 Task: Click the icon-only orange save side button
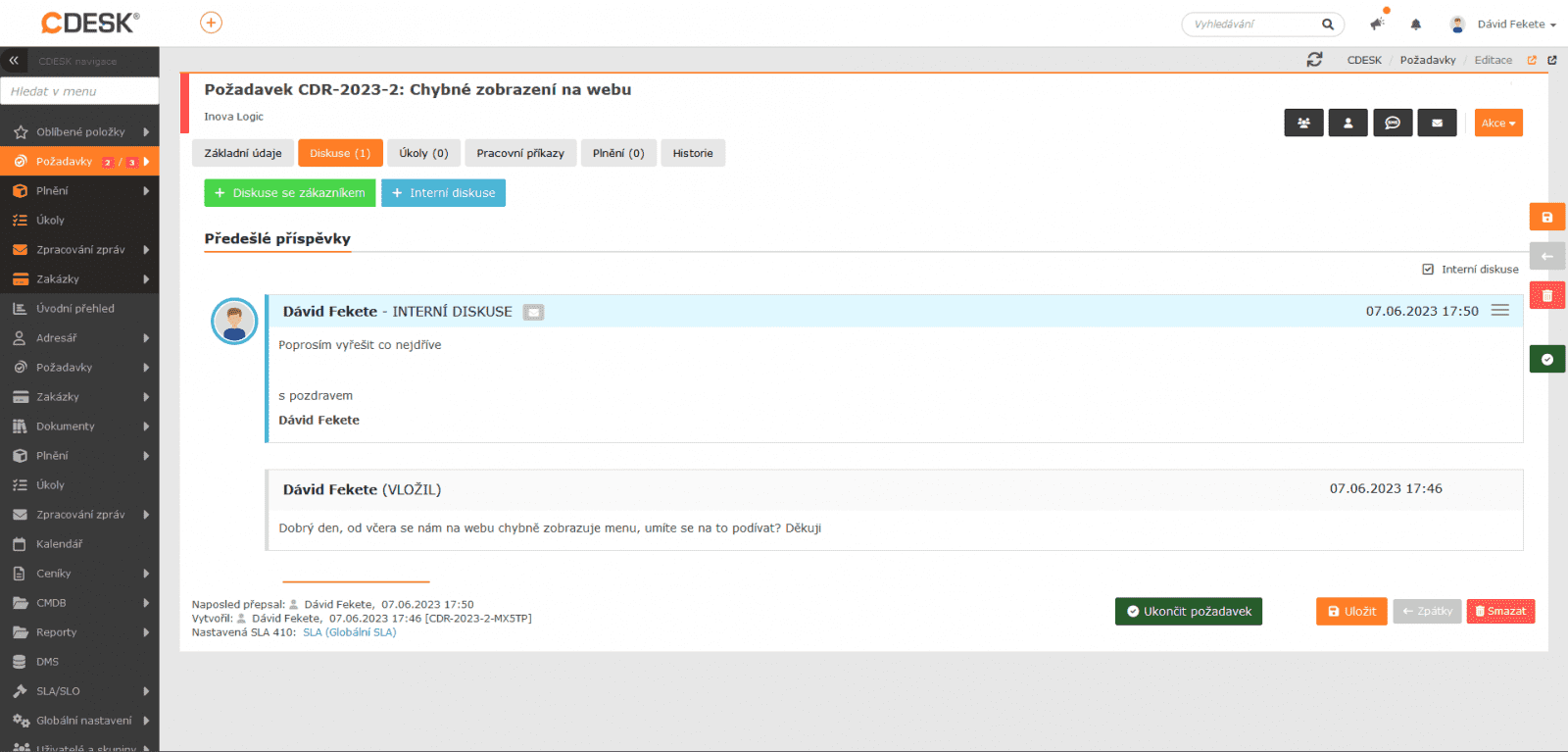tap(1547, 217)
